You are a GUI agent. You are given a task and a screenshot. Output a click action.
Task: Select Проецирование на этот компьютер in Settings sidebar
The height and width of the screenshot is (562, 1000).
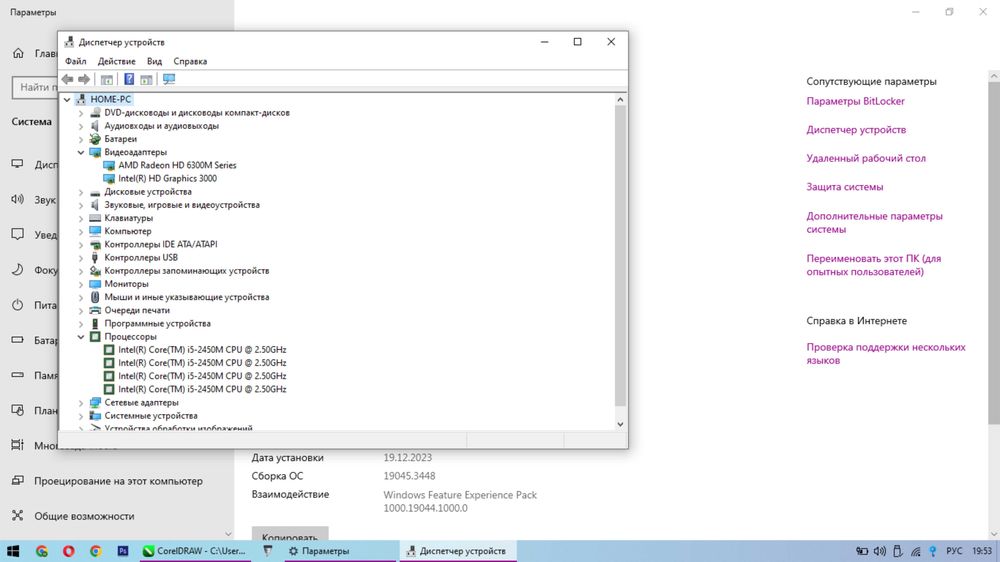pyautogui.click(x=118, y=481)
